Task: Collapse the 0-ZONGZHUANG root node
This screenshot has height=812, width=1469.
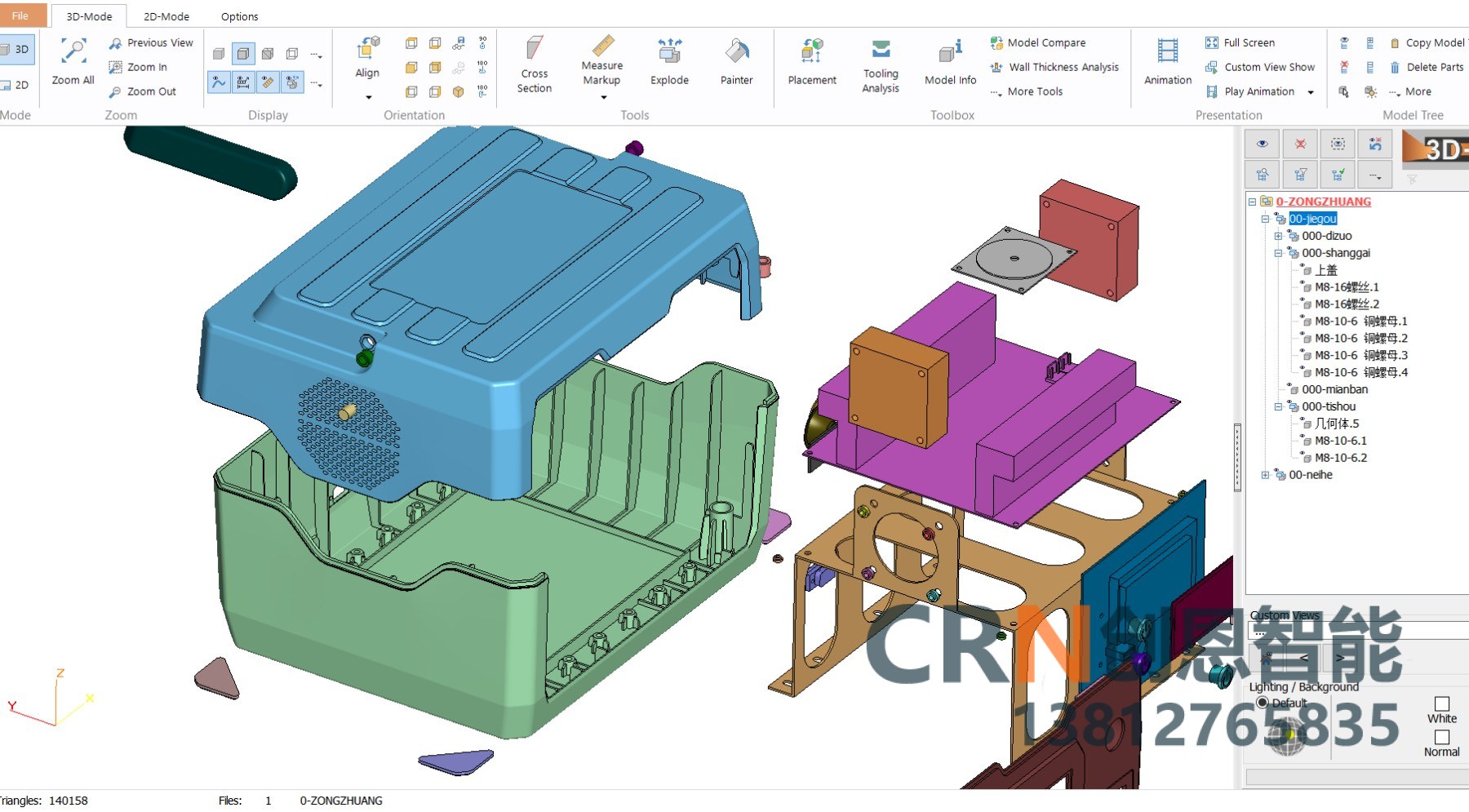Action: 1252,202
